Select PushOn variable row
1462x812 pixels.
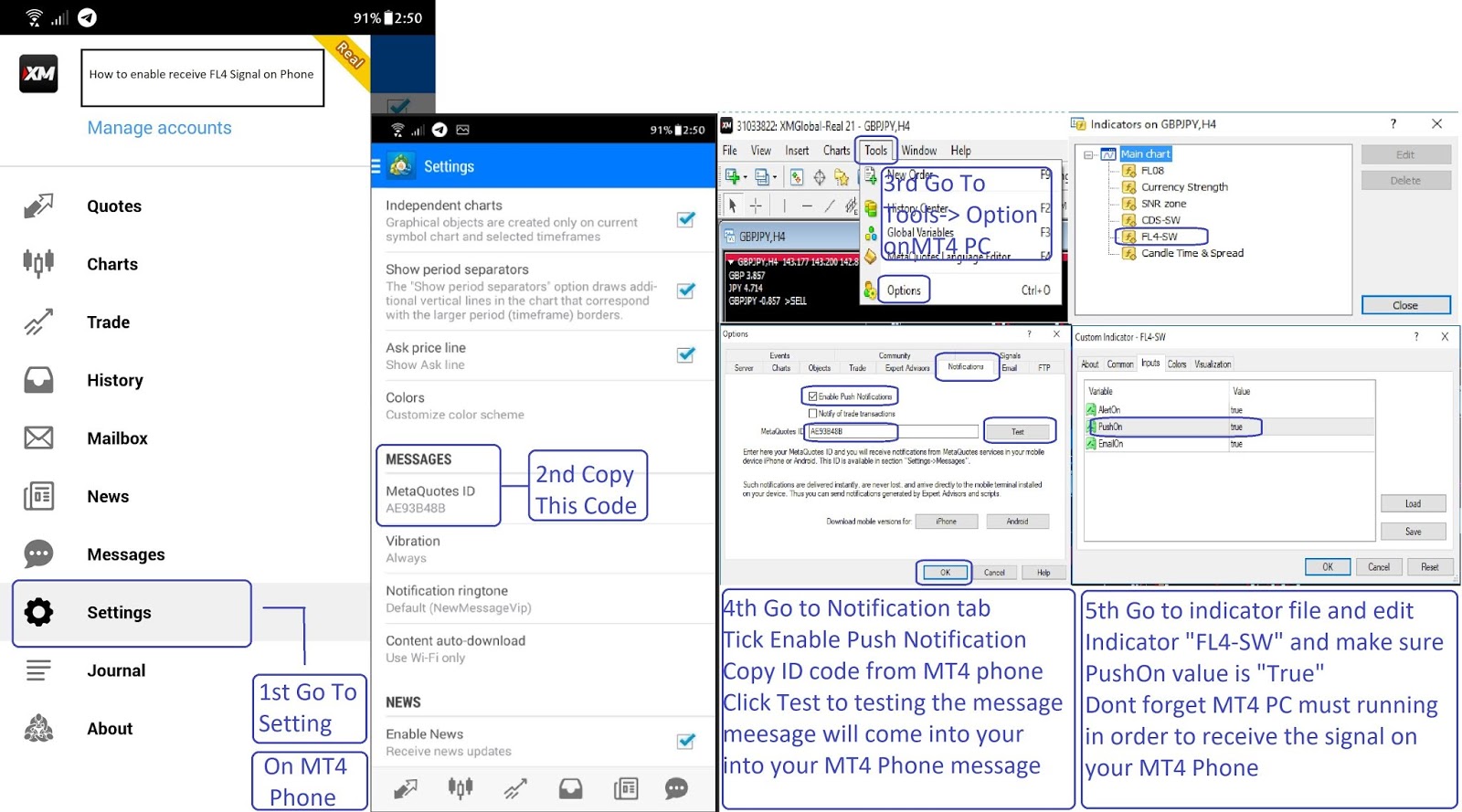point(1229,427)
